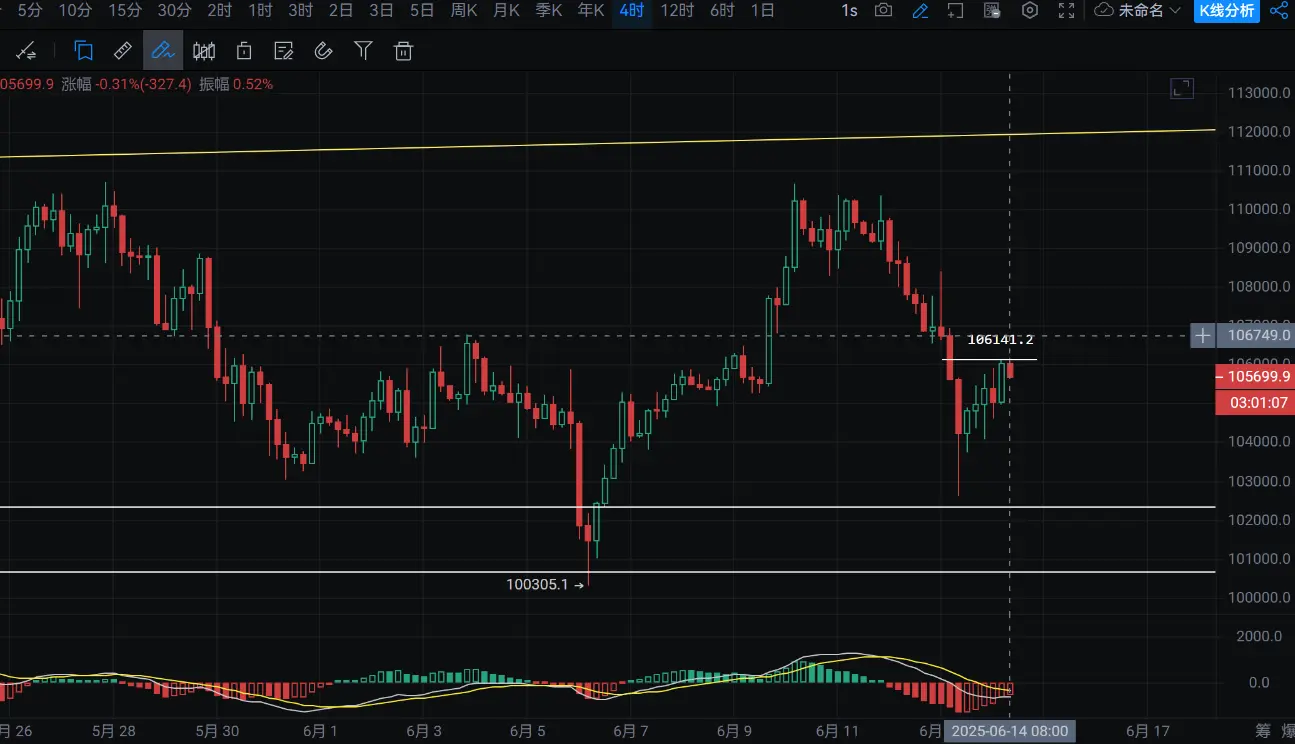Click the 106749.0 crosshair price tag
This screenshot has height=744, width=1295.
coord(1257,336)
